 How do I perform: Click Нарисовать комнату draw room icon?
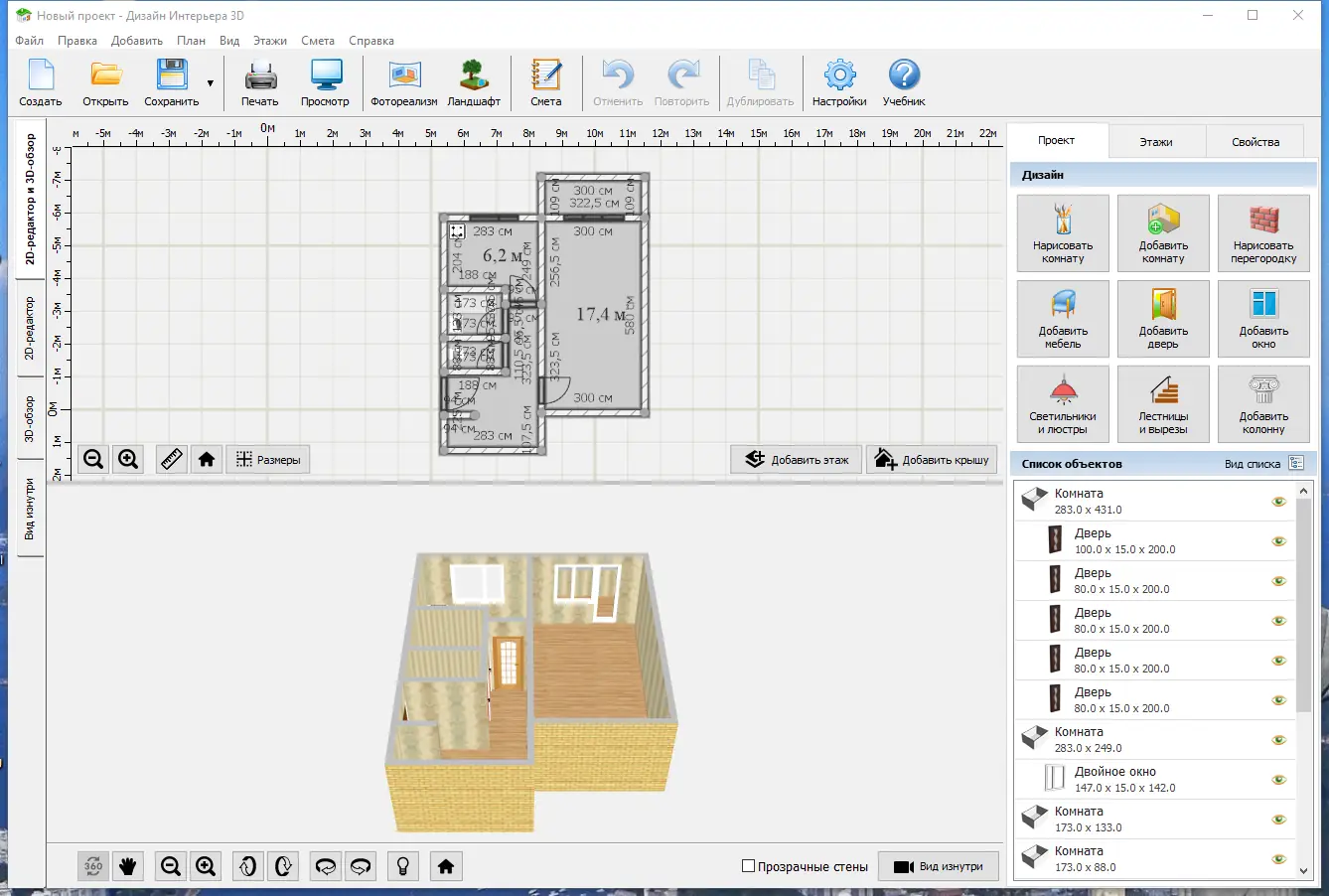(x=1063, y=232)
